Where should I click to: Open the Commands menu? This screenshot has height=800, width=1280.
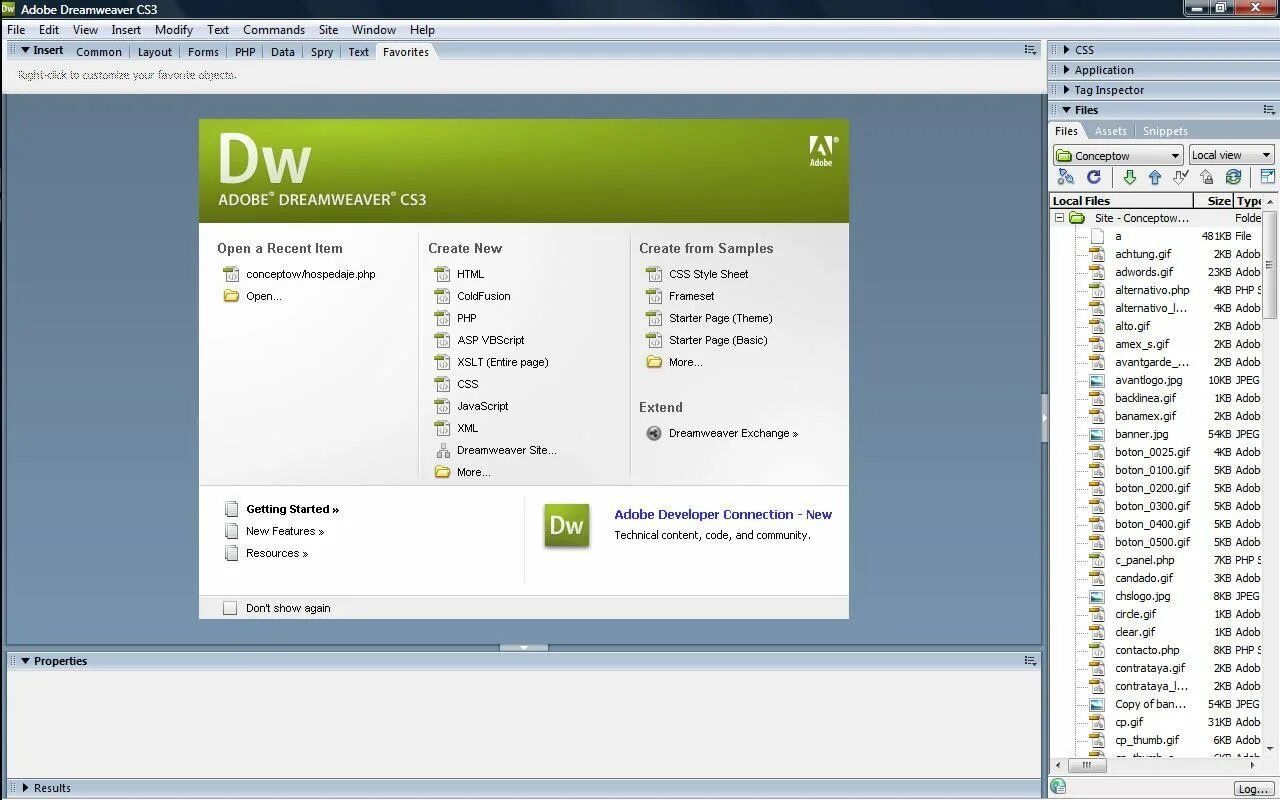274,30
